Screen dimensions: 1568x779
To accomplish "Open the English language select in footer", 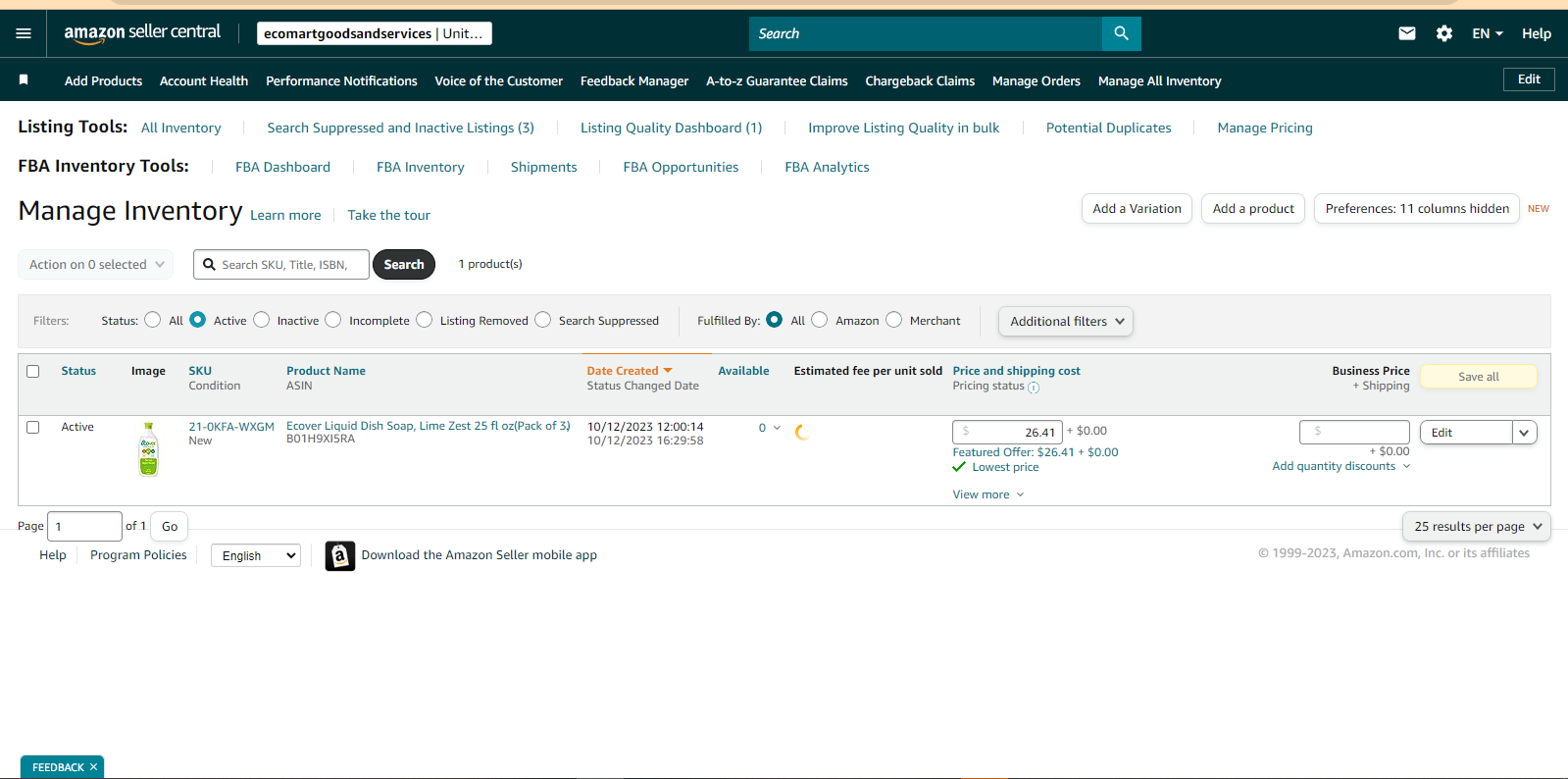I will 256,555.
